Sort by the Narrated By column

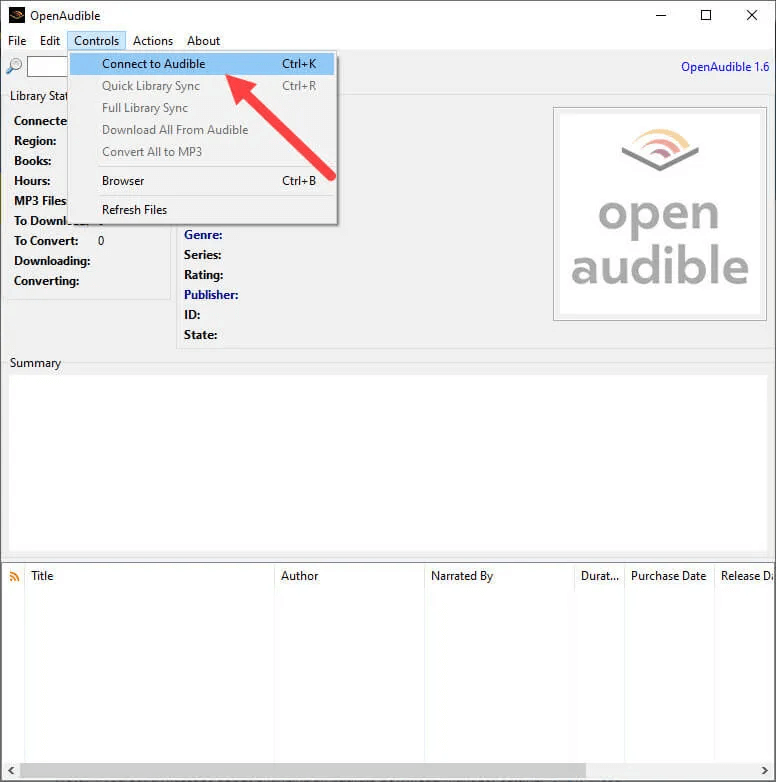(x=499, y=576)
